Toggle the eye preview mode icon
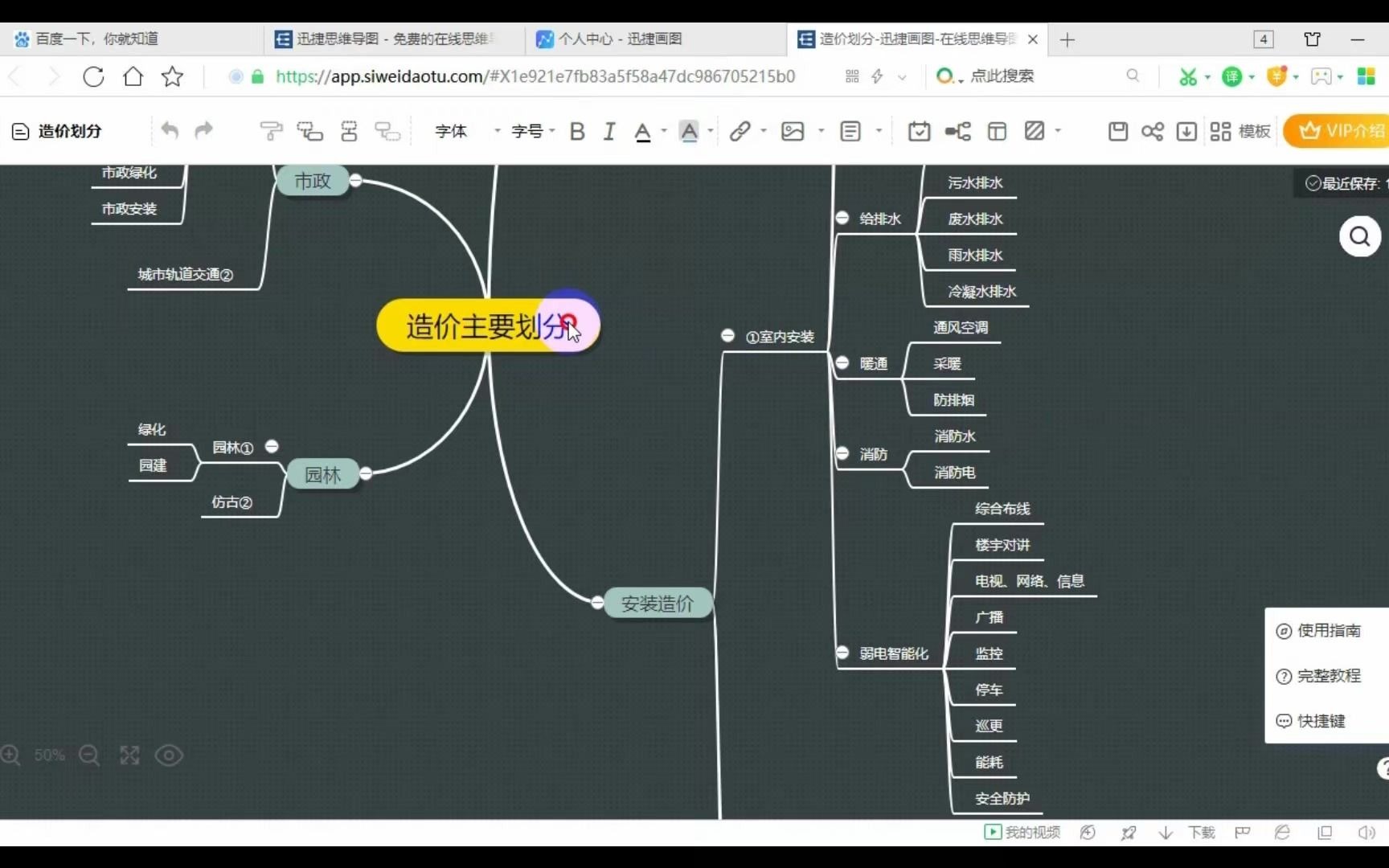 pyautogui.click(x=169, y=755)
